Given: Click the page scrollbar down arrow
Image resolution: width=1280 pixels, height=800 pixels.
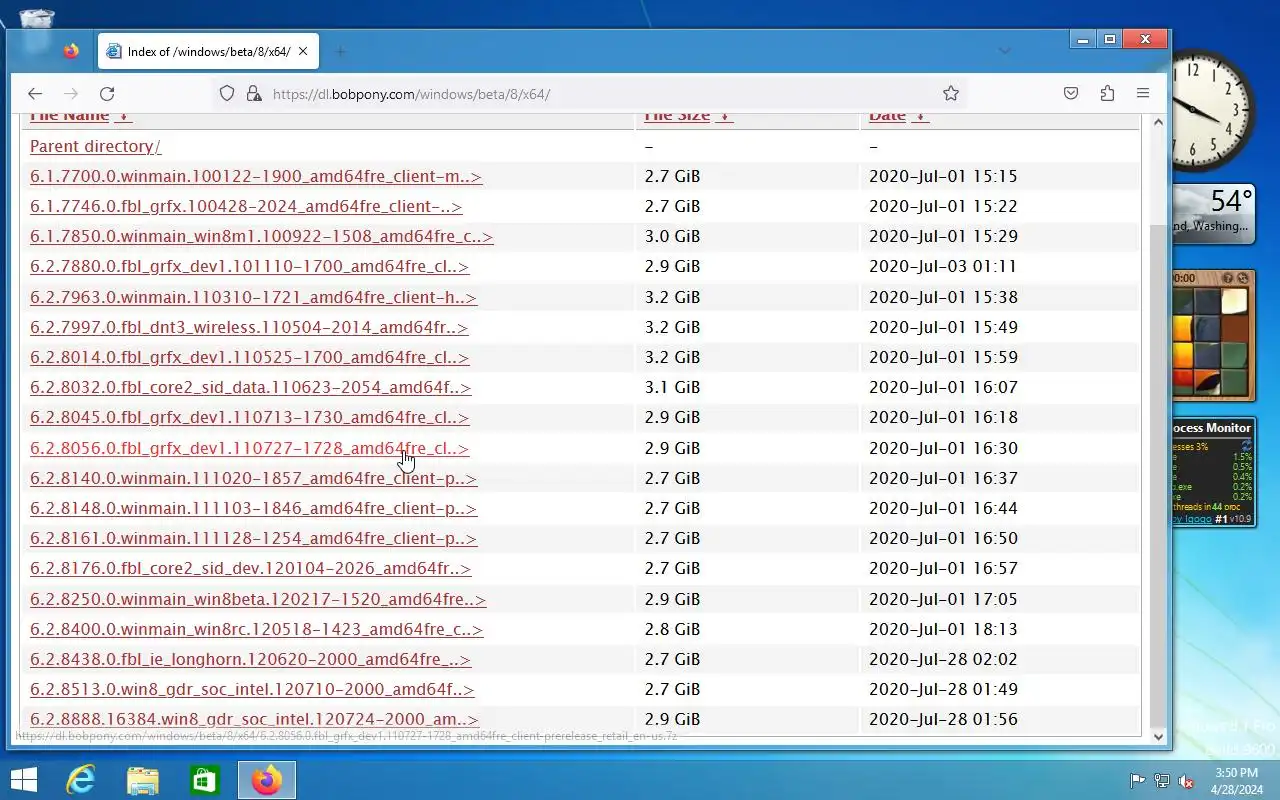Looking at the screenshot, I should [1158, 737].
